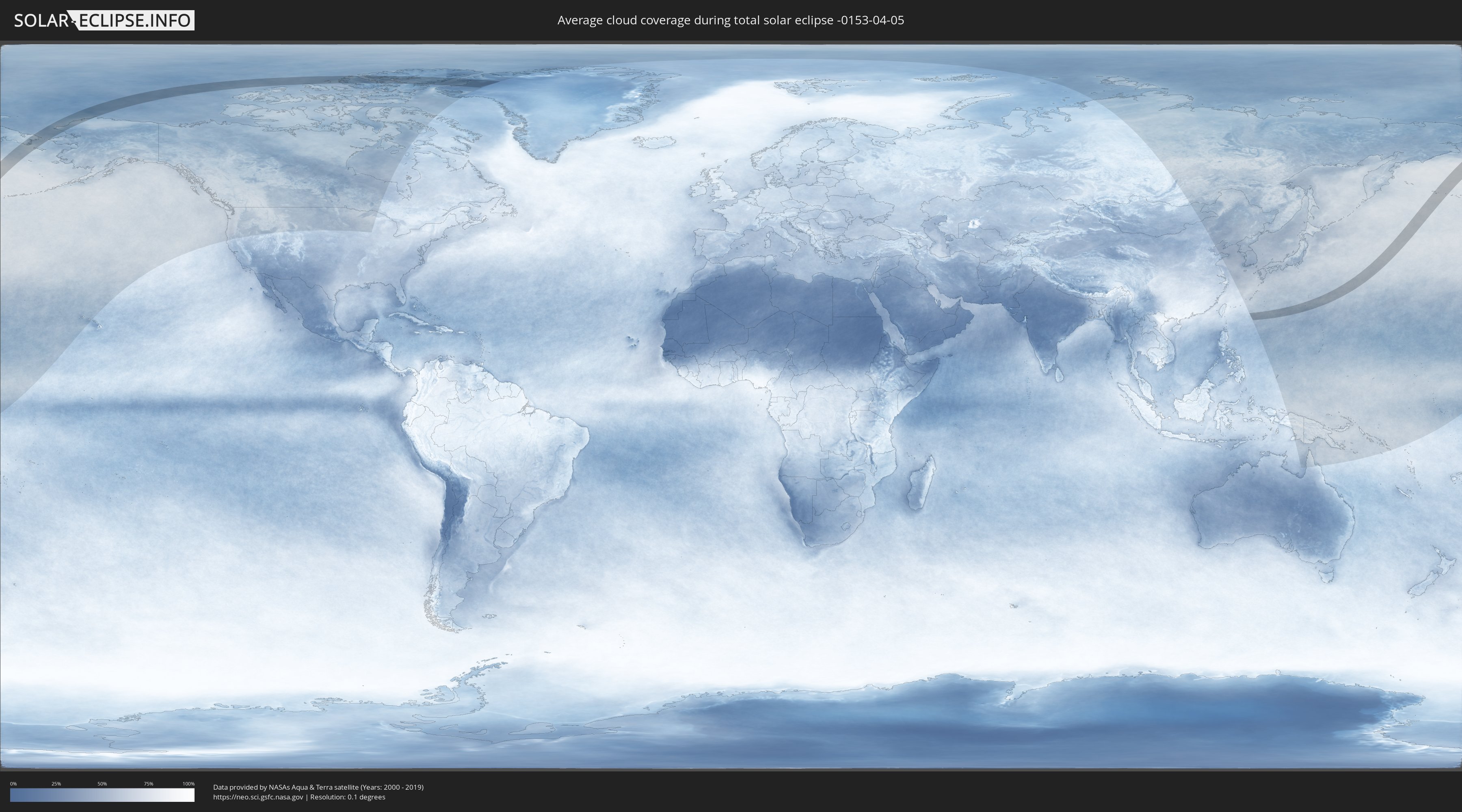1462x812 pixels.
Task: Click the 50% legend label
Action: 102,784
